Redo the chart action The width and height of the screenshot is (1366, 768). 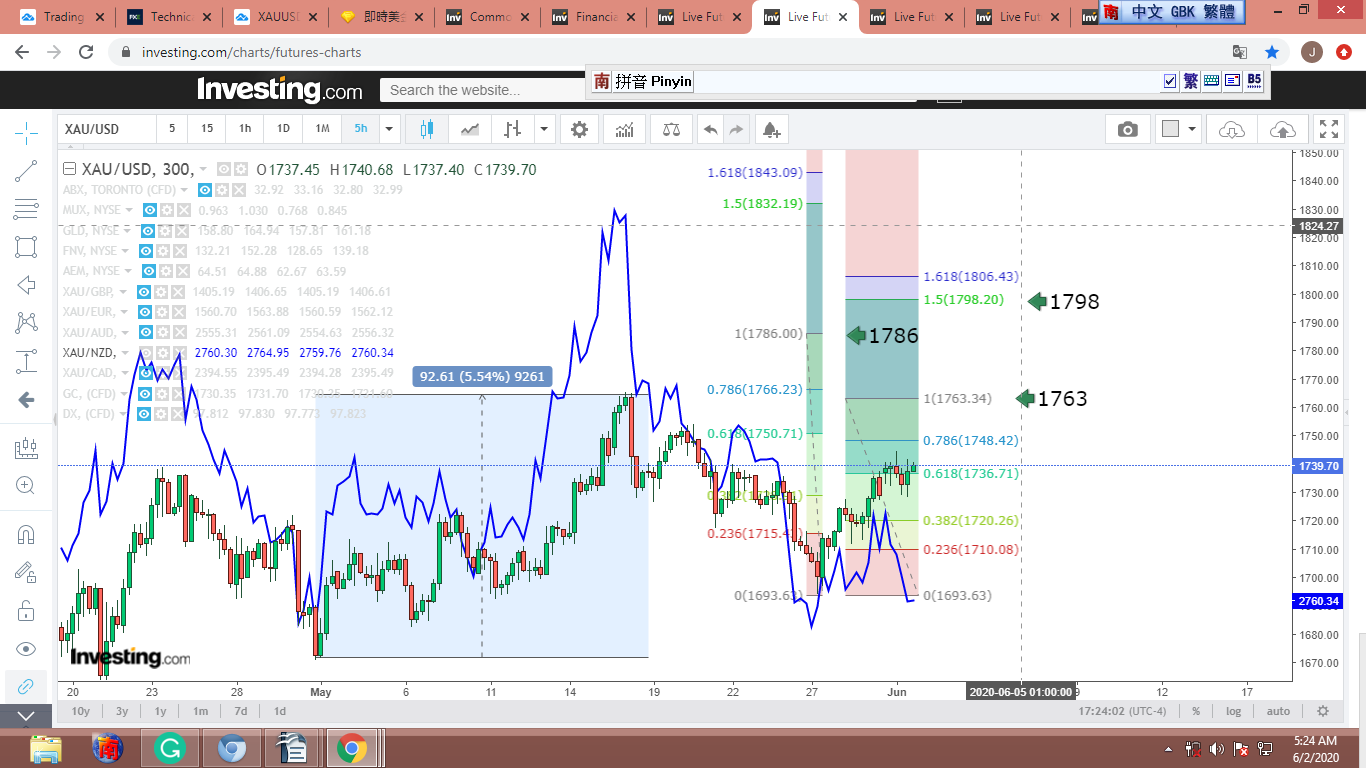(736, 129)
